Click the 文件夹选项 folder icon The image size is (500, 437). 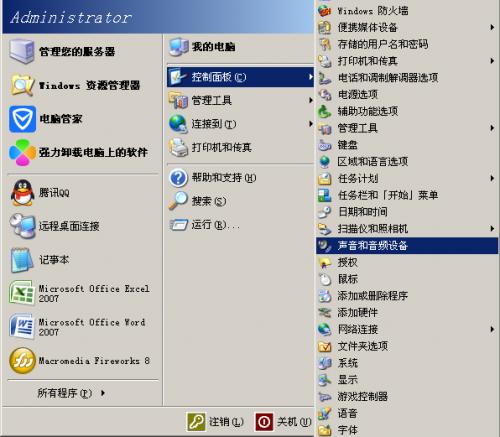click(324, 346)
